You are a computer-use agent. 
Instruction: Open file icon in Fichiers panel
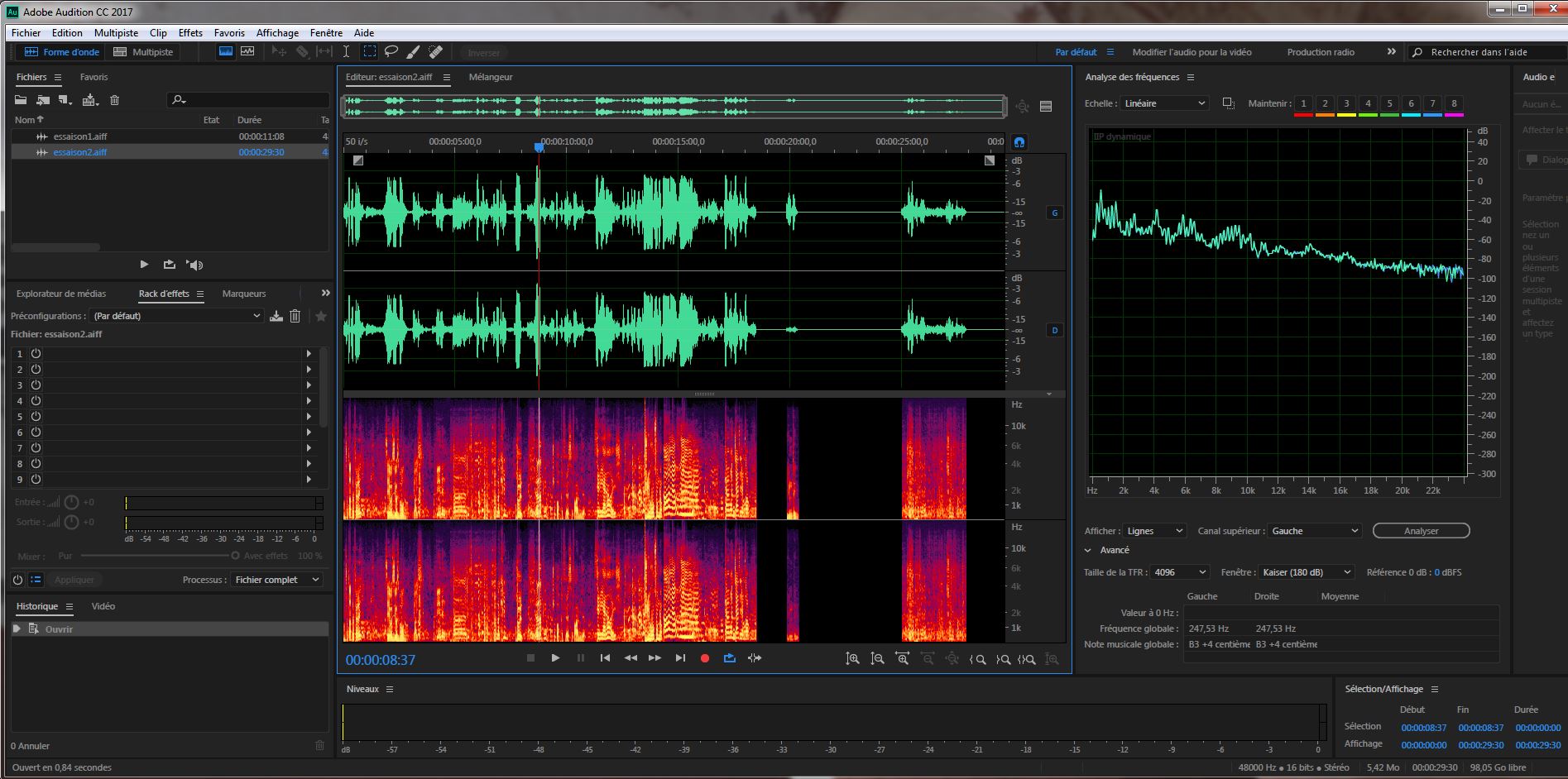click(x=21, y=100)
